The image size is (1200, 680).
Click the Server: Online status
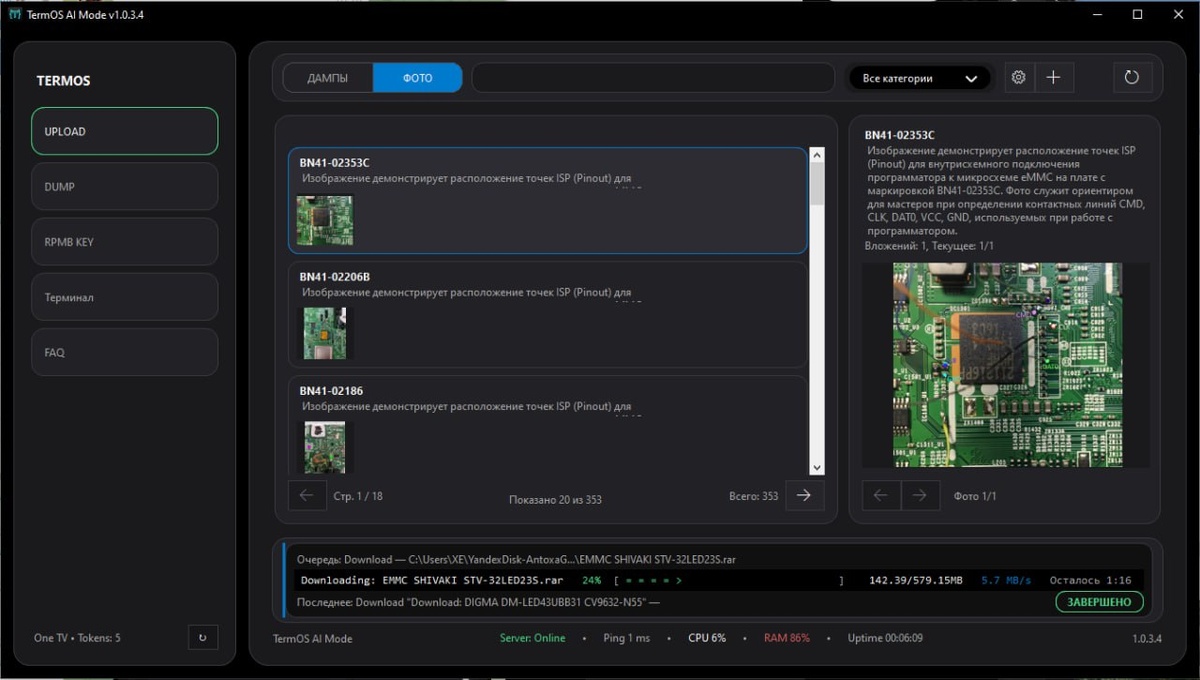pyautogui.click(x=532, y=638)
